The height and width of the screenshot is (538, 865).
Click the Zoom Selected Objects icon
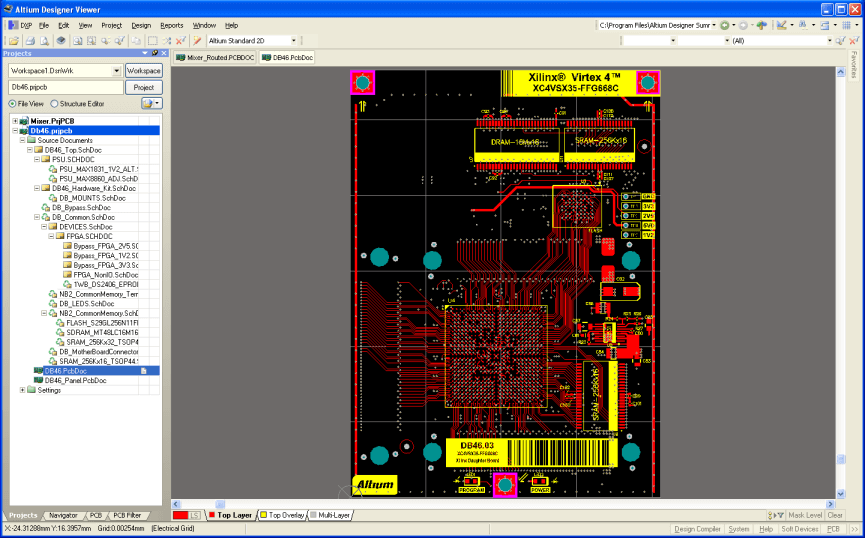[105, 41]
